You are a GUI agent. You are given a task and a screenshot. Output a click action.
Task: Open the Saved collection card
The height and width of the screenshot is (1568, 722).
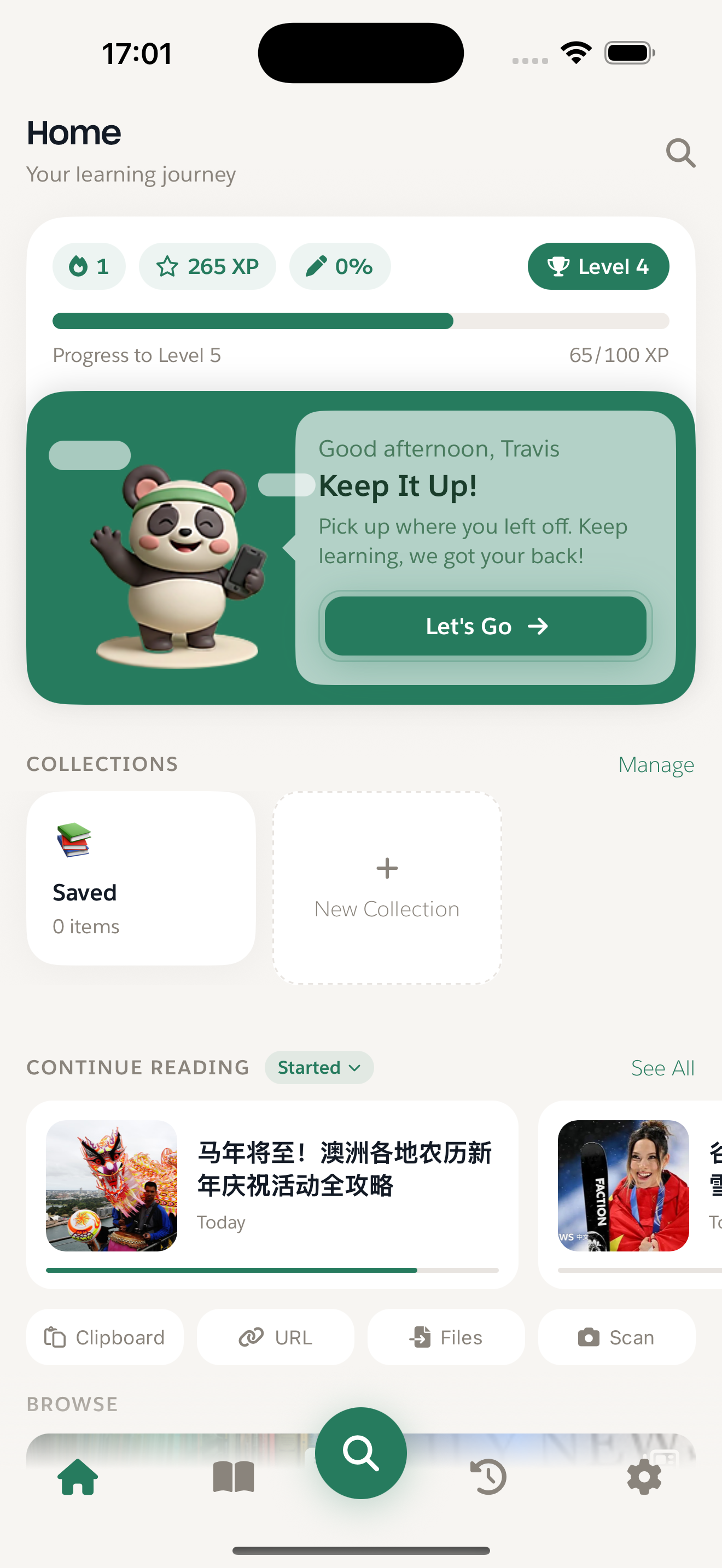(x=141, y=877)
